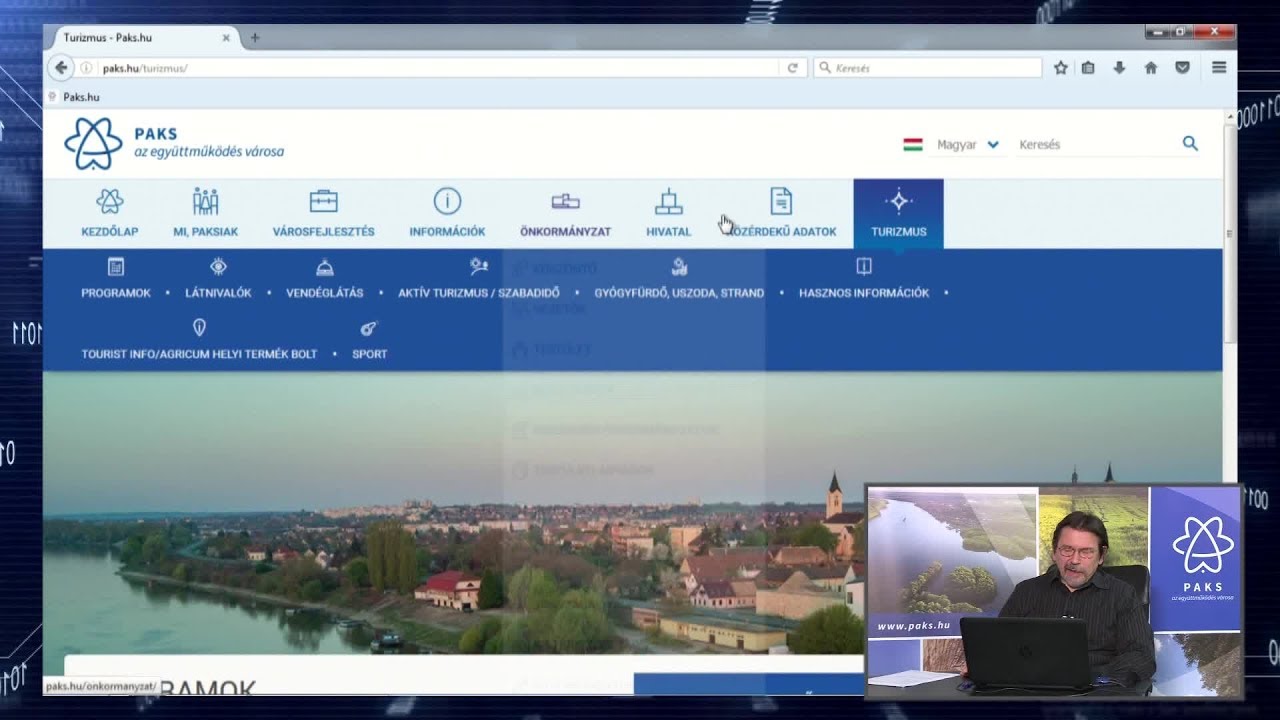Image resolution: width=1280 pixels, height=720 pixels.
Task: Select the Hivatal menu item
Action: 668,213
